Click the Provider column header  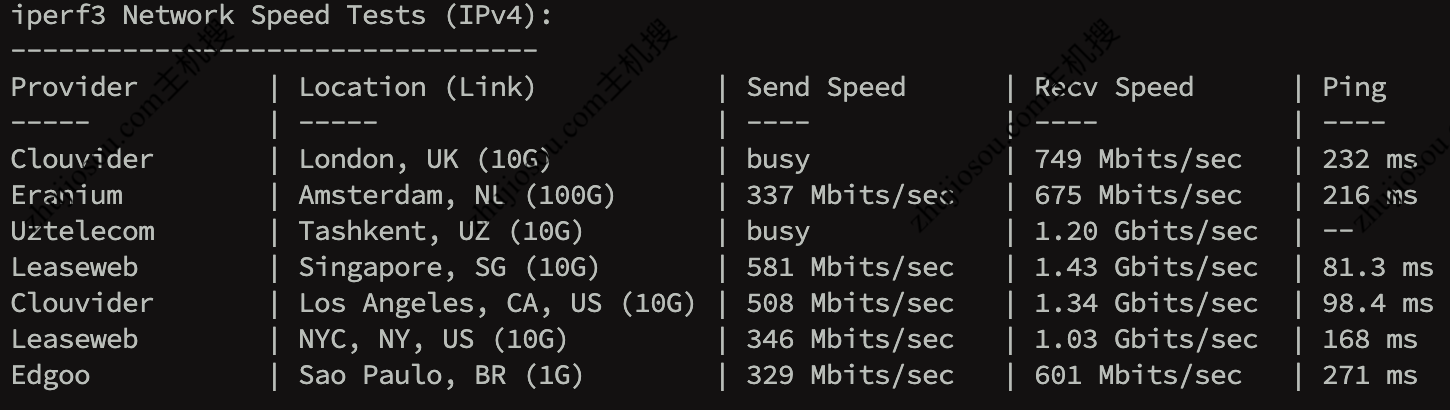[x=74, y=88]
